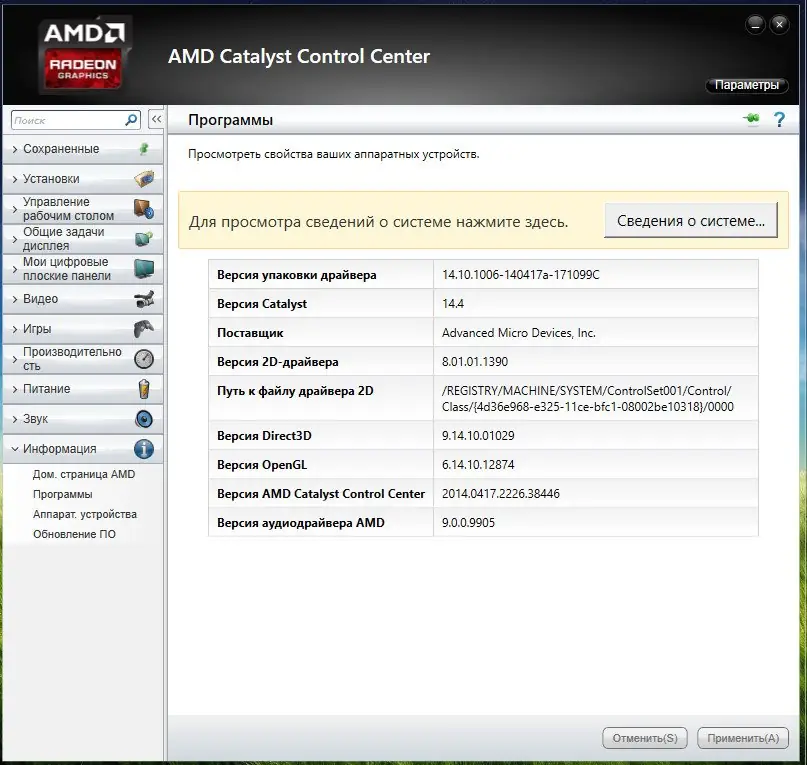The width and height of the screenshot is (807, 765).
Task: Click Advanced Micro Devices, Inc. cell
Action: coord(519,333)
